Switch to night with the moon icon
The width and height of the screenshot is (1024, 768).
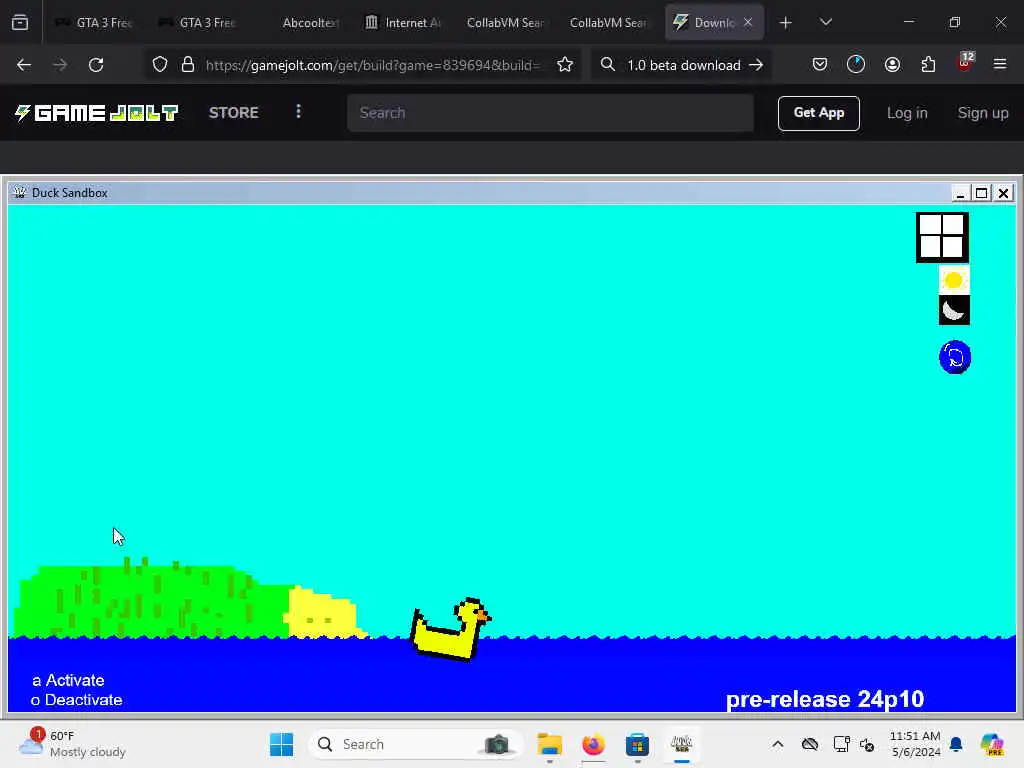coord(953,310)
